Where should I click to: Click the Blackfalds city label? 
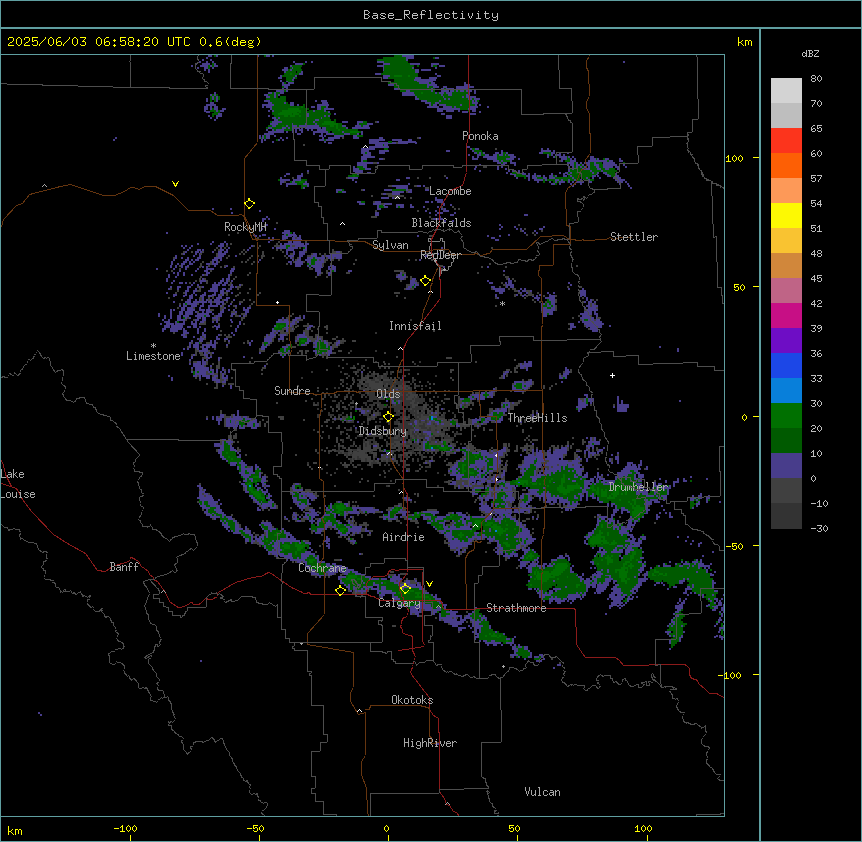(x=441, y=223)
